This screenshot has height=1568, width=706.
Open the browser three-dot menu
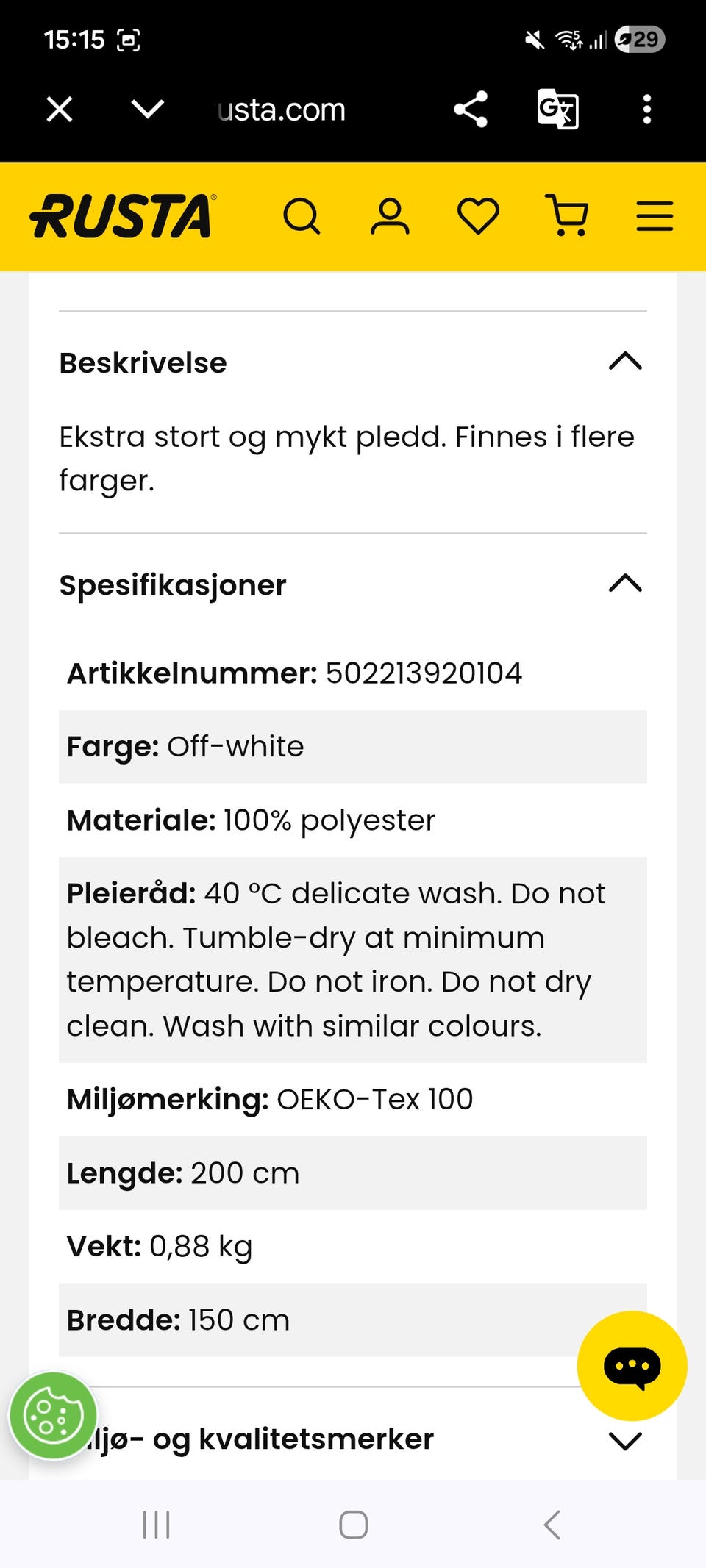(647, 110)
